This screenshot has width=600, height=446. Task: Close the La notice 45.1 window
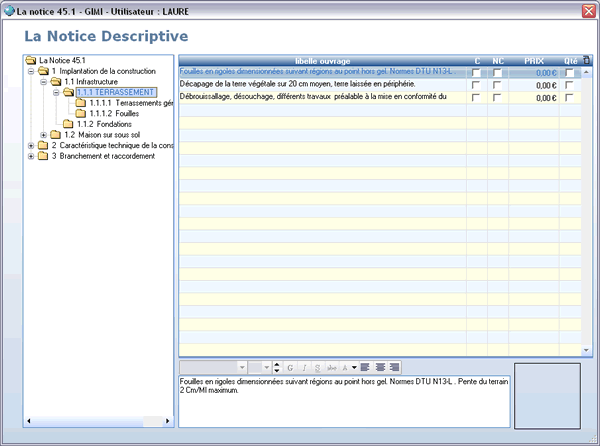[589, 11]
